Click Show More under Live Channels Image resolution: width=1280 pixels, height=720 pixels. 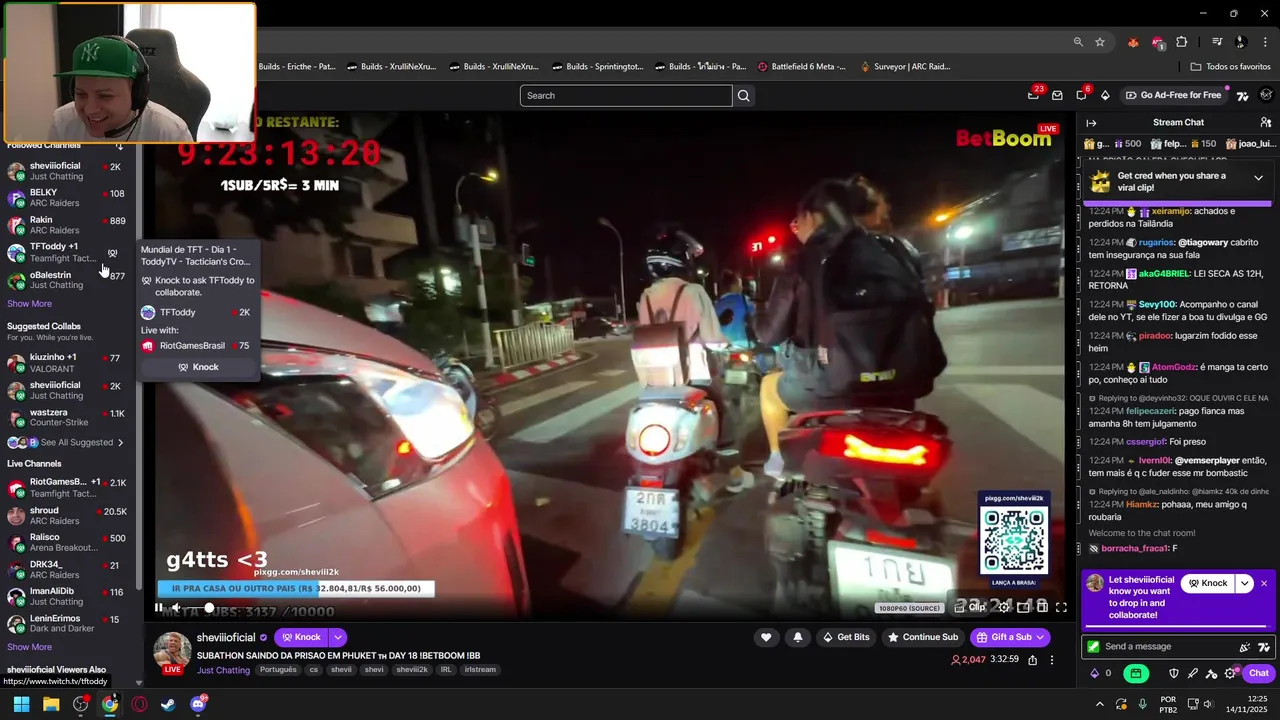tap(29, 647)
